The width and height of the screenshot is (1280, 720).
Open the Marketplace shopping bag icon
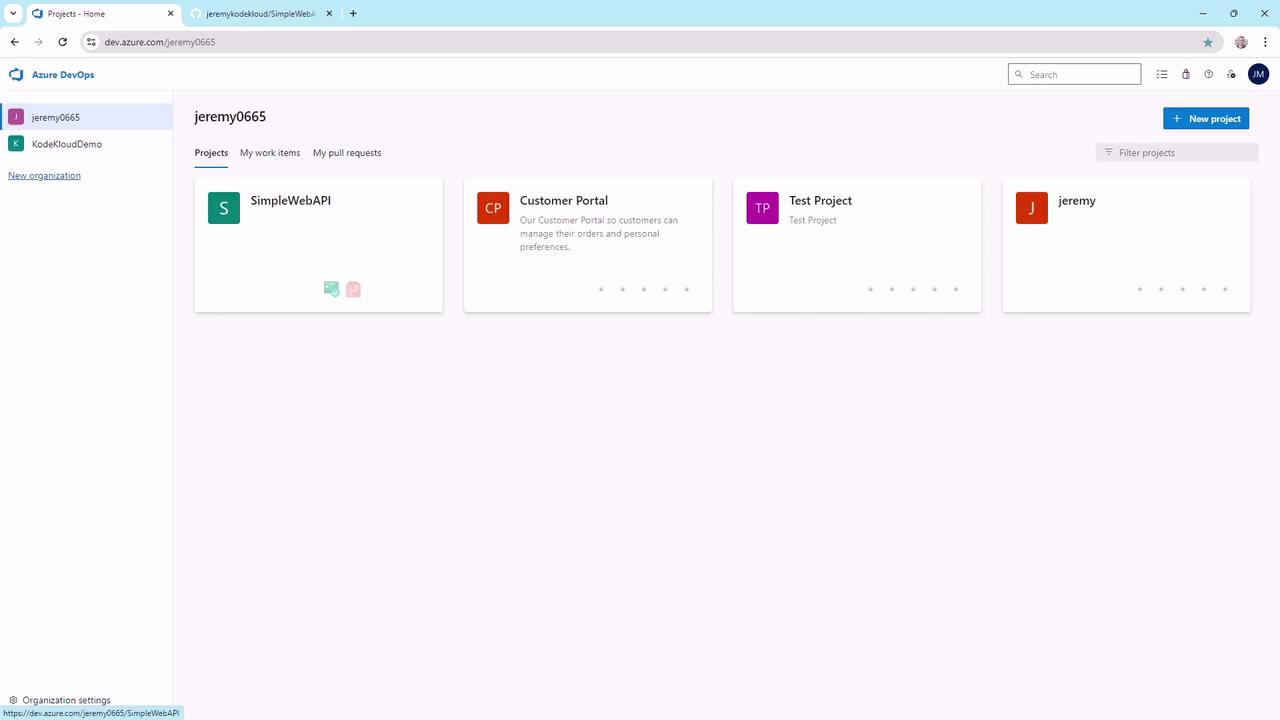coord(1186,74)
